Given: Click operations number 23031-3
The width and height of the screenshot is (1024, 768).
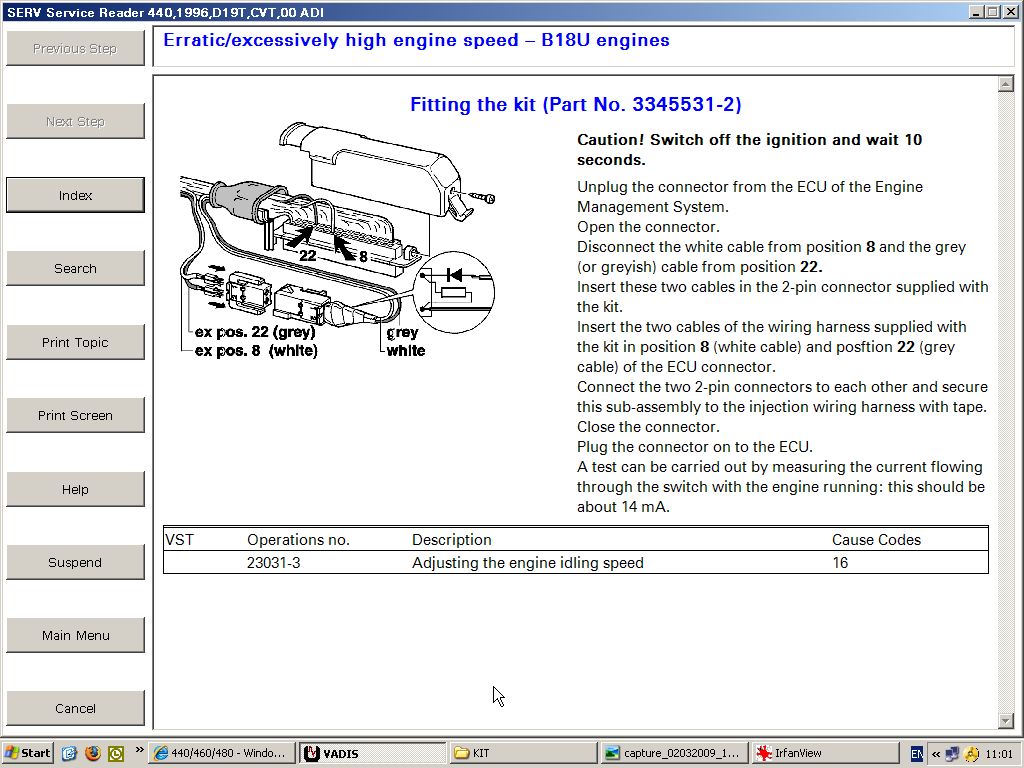Looking at the screenshot, I should [274, 563].
